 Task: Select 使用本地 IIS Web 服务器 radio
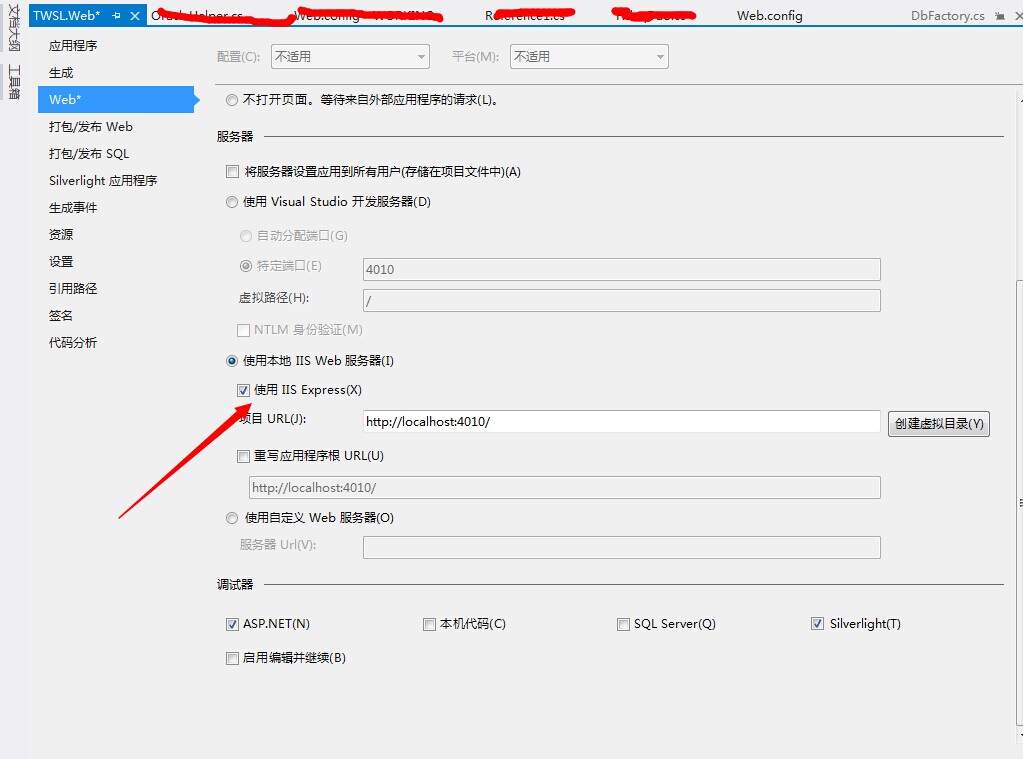(232, 361)
